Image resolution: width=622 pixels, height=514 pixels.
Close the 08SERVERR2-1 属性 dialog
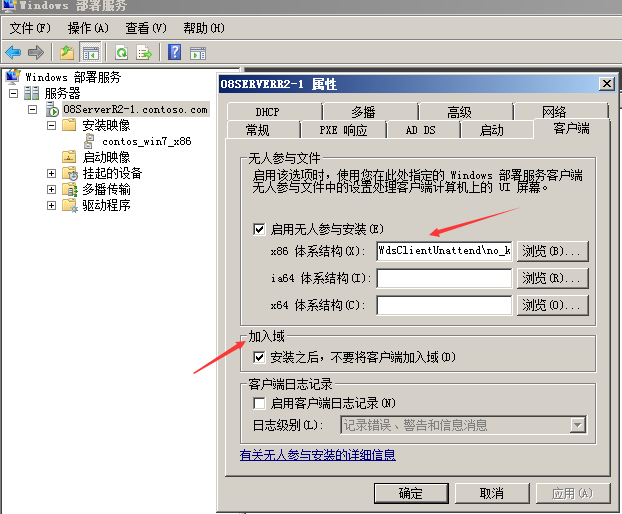click(607, 84)
